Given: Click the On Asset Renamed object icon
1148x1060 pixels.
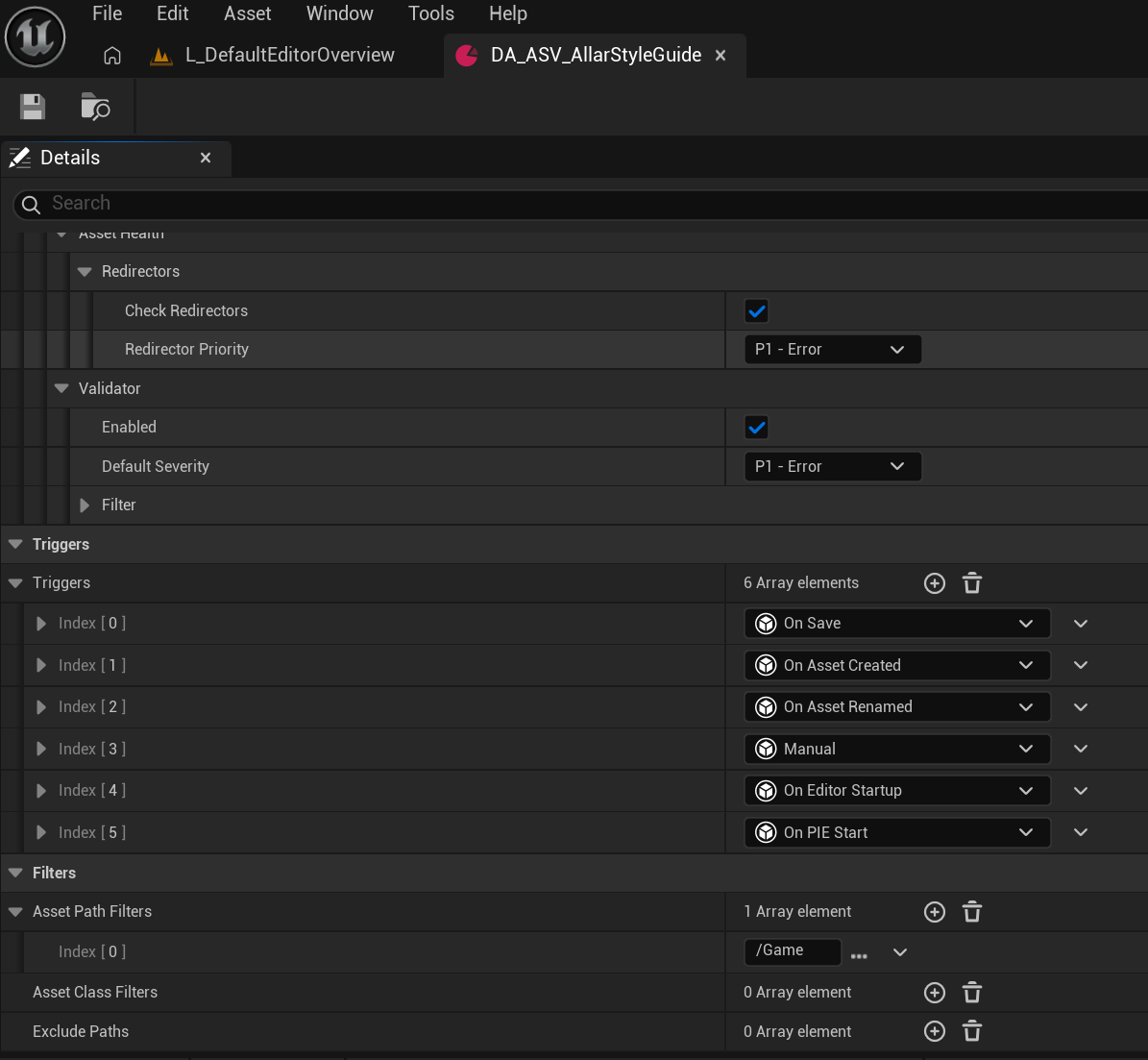Looking at the screenshot, I should coord(766,707).
